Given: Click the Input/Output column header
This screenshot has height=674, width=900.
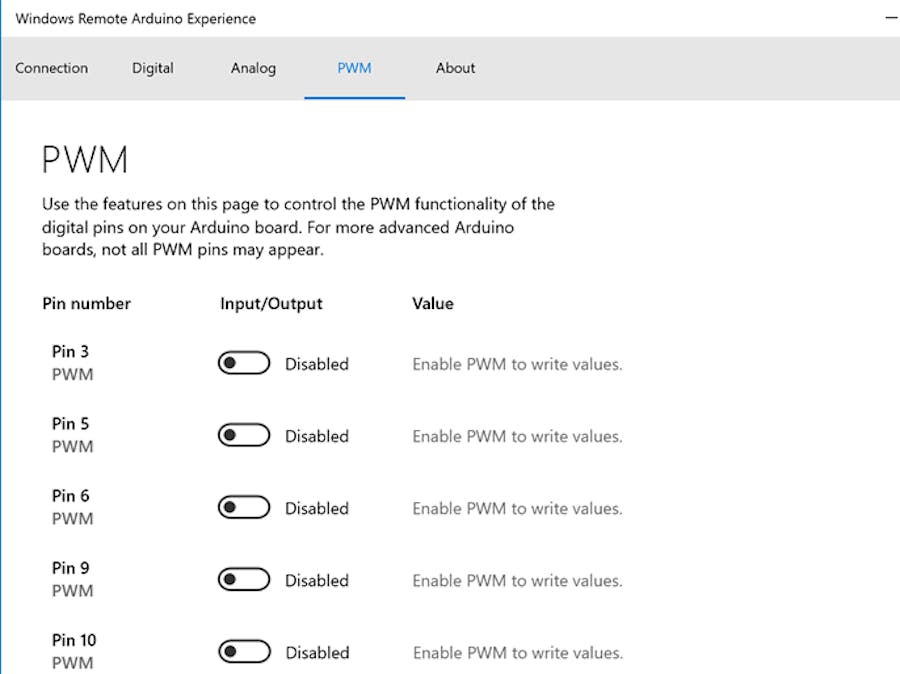Looking at the screenshot, I should [271, 303].
